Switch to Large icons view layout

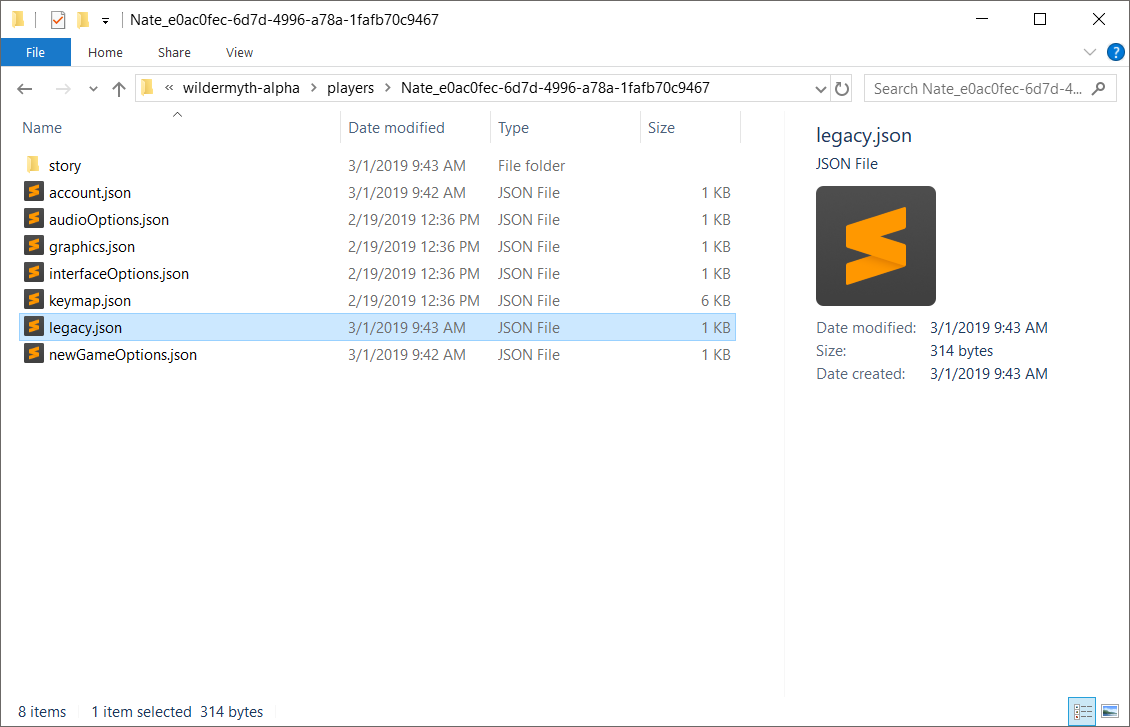1109,712
